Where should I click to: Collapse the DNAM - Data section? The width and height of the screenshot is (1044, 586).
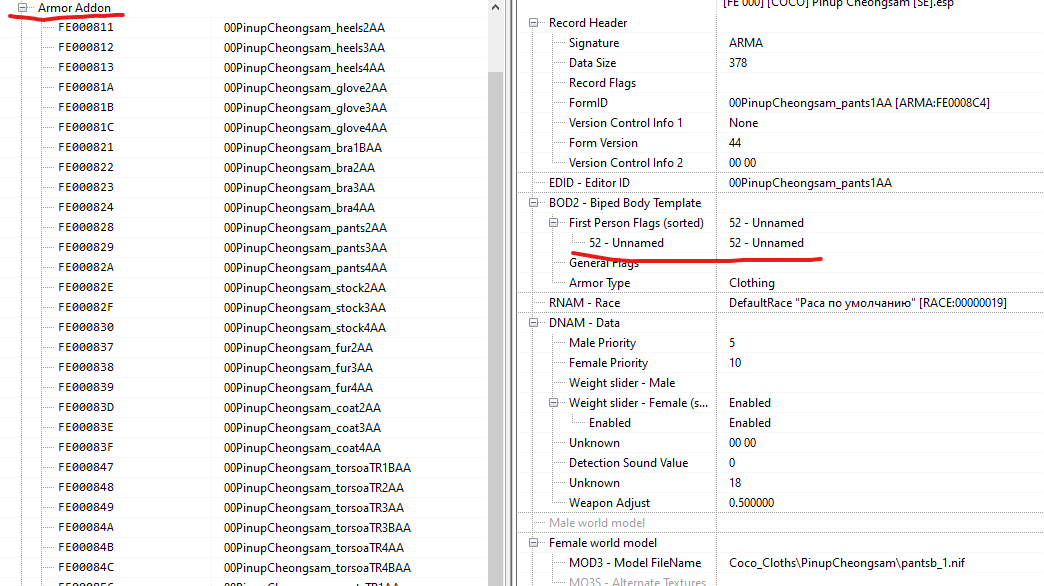[533, 322]
